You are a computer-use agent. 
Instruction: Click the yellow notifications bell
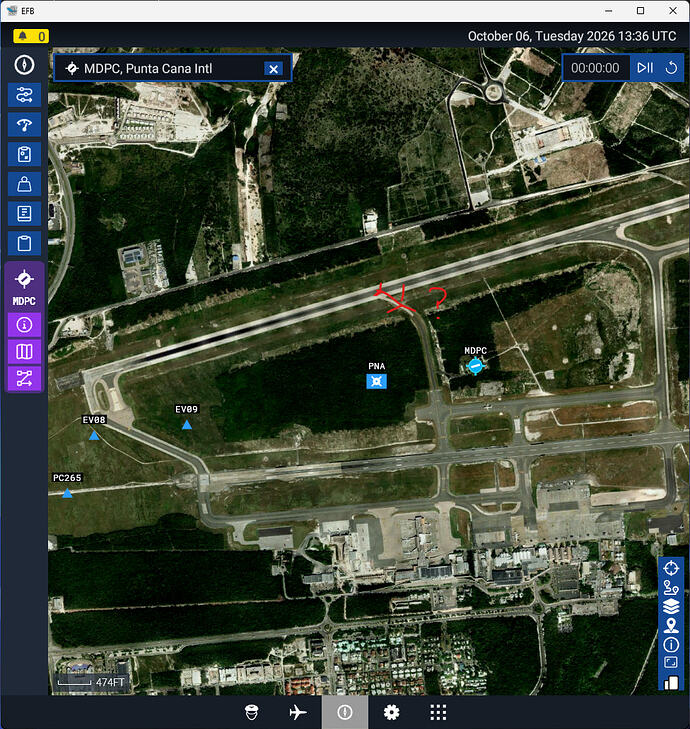(x=31, y=36)
